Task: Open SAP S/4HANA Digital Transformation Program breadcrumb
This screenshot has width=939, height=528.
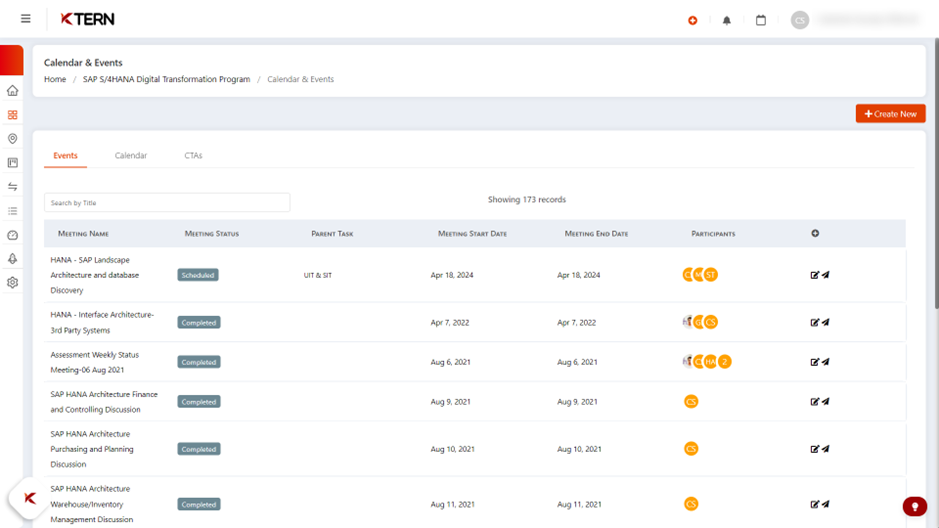Action: coord(166,79)
